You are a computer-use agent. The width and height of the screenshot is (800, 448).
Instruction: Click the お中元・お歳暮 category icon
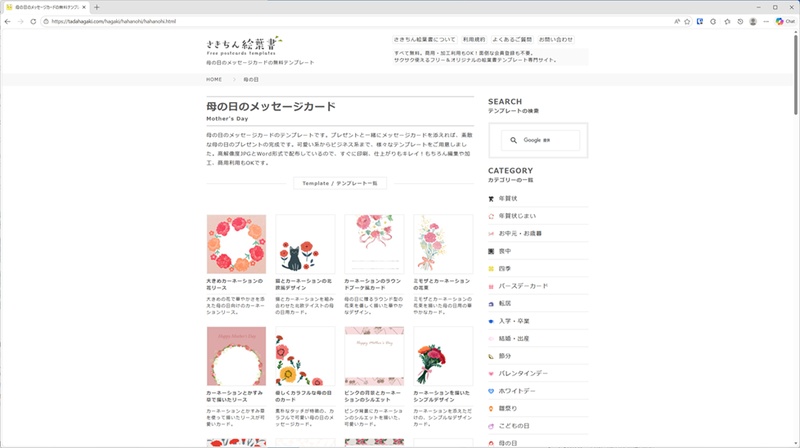491,234
